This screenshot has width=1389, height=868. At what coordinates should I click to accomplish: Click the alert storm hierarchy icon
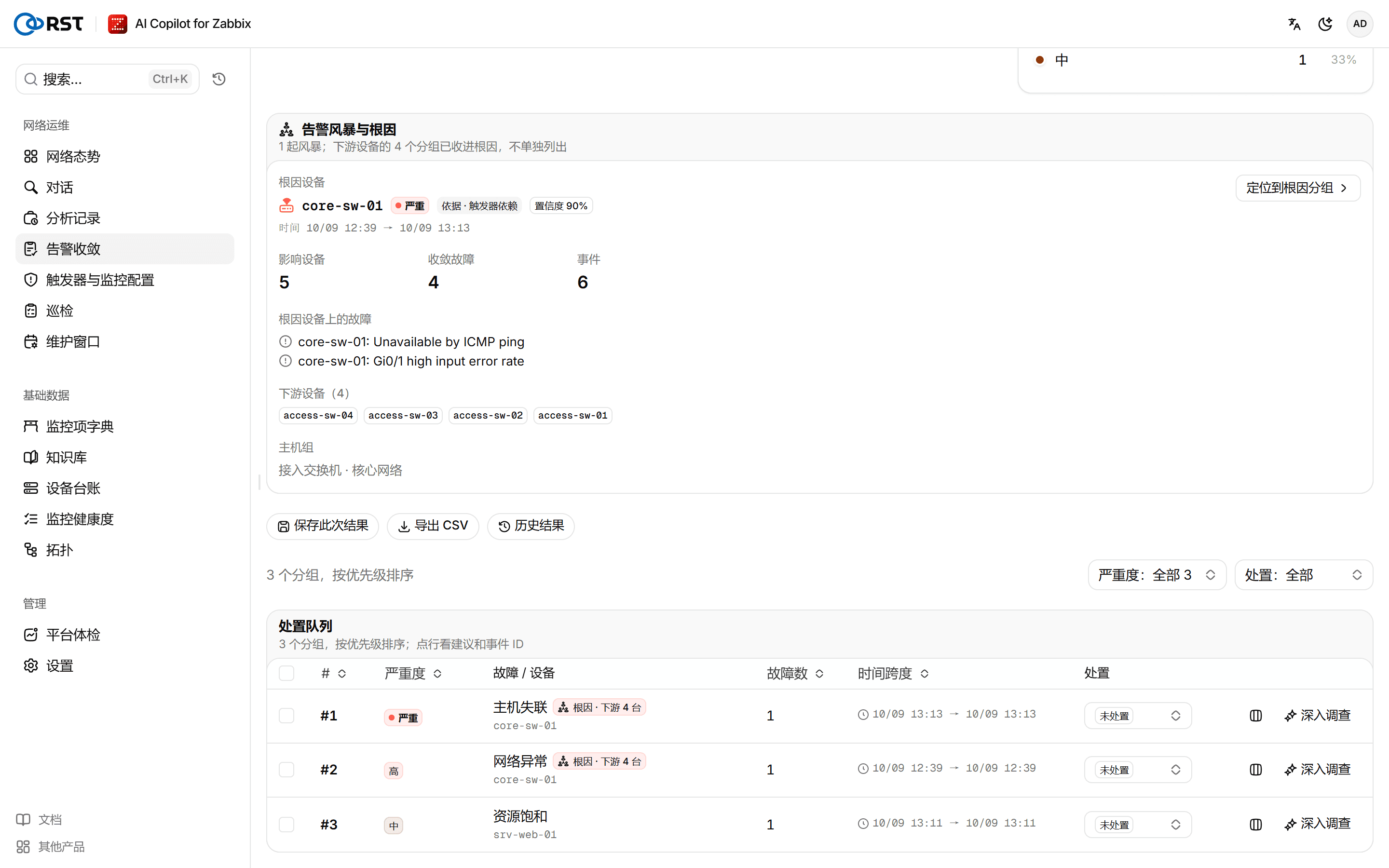click(286, 129)
